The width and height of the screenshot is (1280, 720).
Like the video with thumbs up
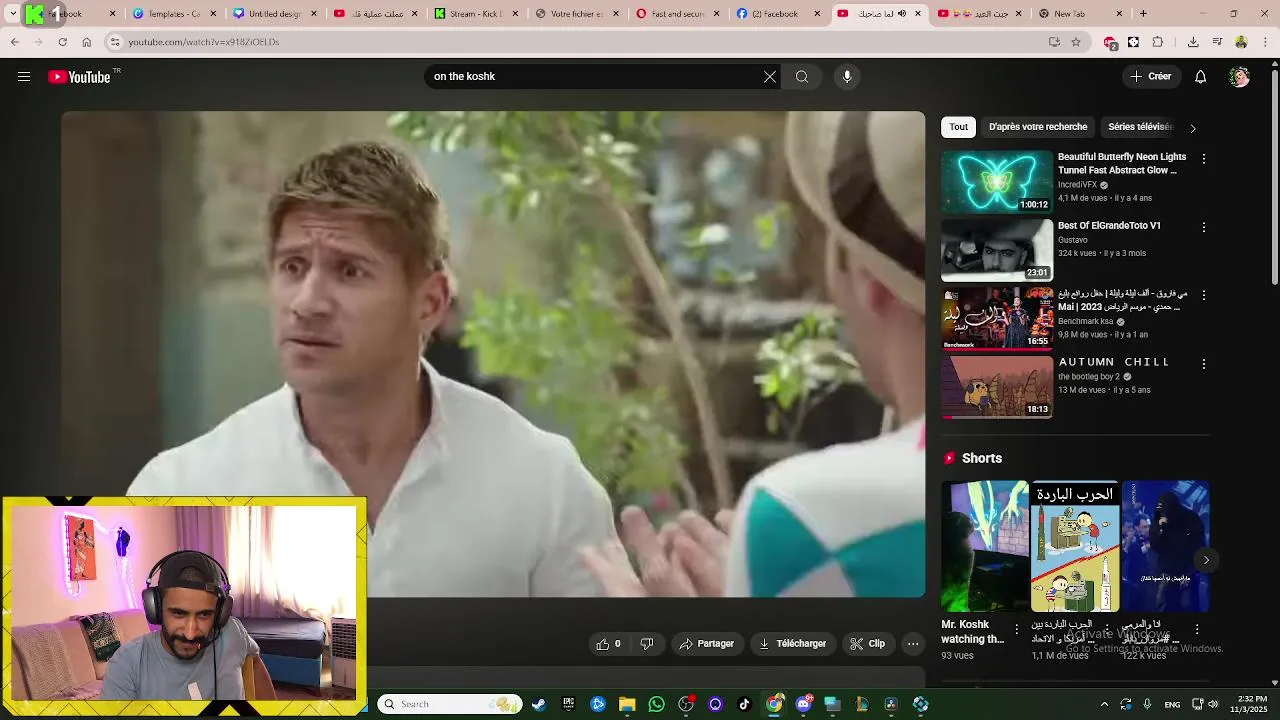click(x=609, y=644)
